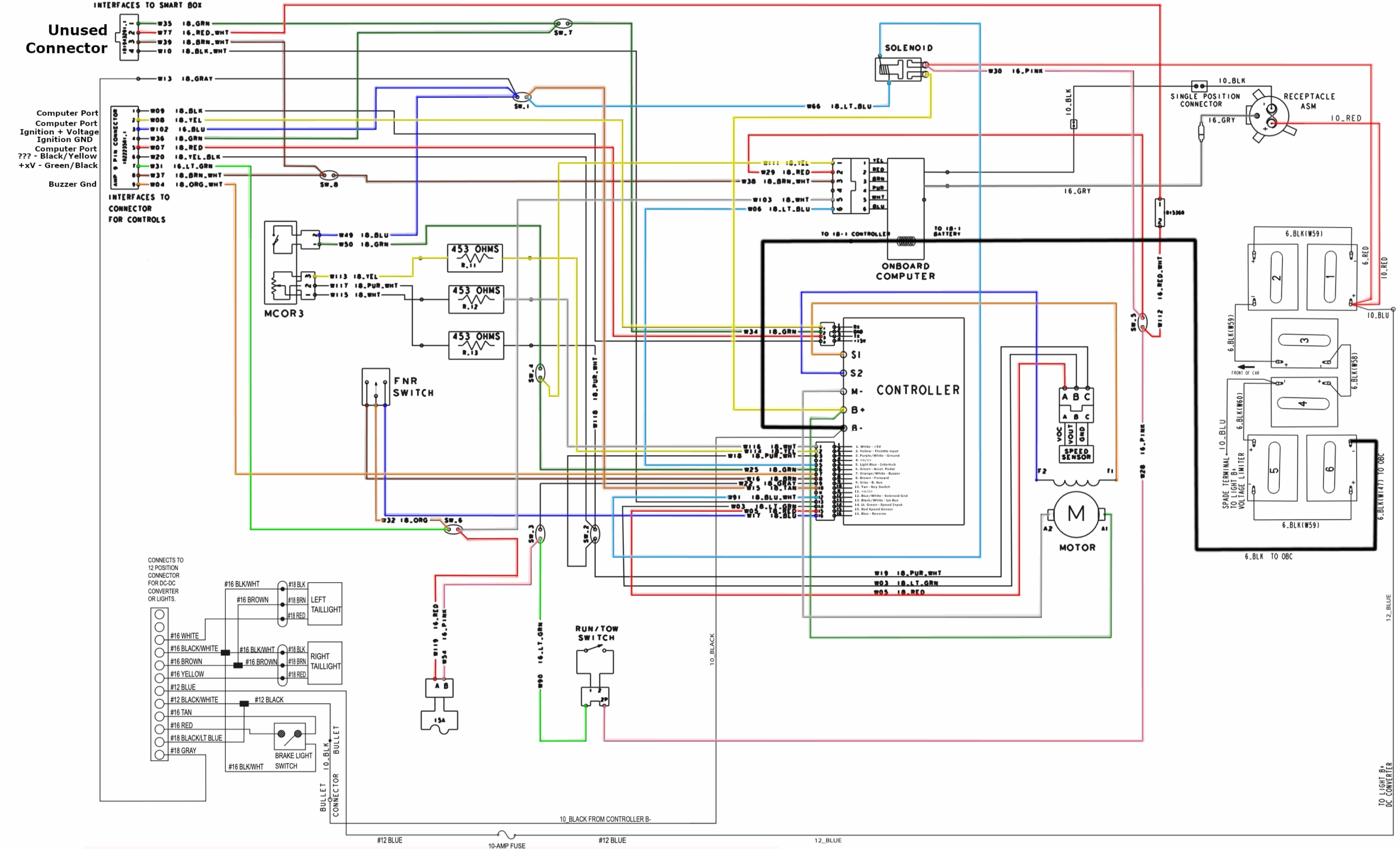Click controller terminal B+
The image size is (1400, 849).
[844, 409]
